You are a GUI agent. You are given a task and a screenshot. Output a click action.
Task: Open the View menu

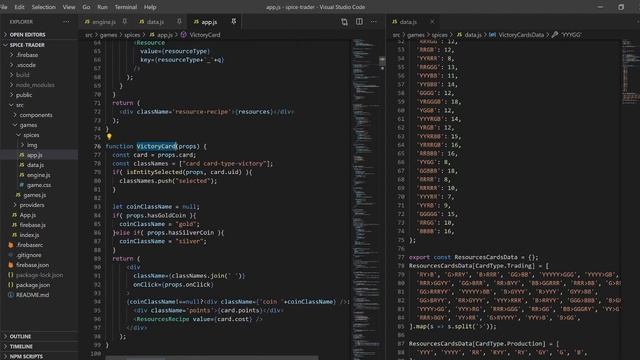[x=69, y=7]
